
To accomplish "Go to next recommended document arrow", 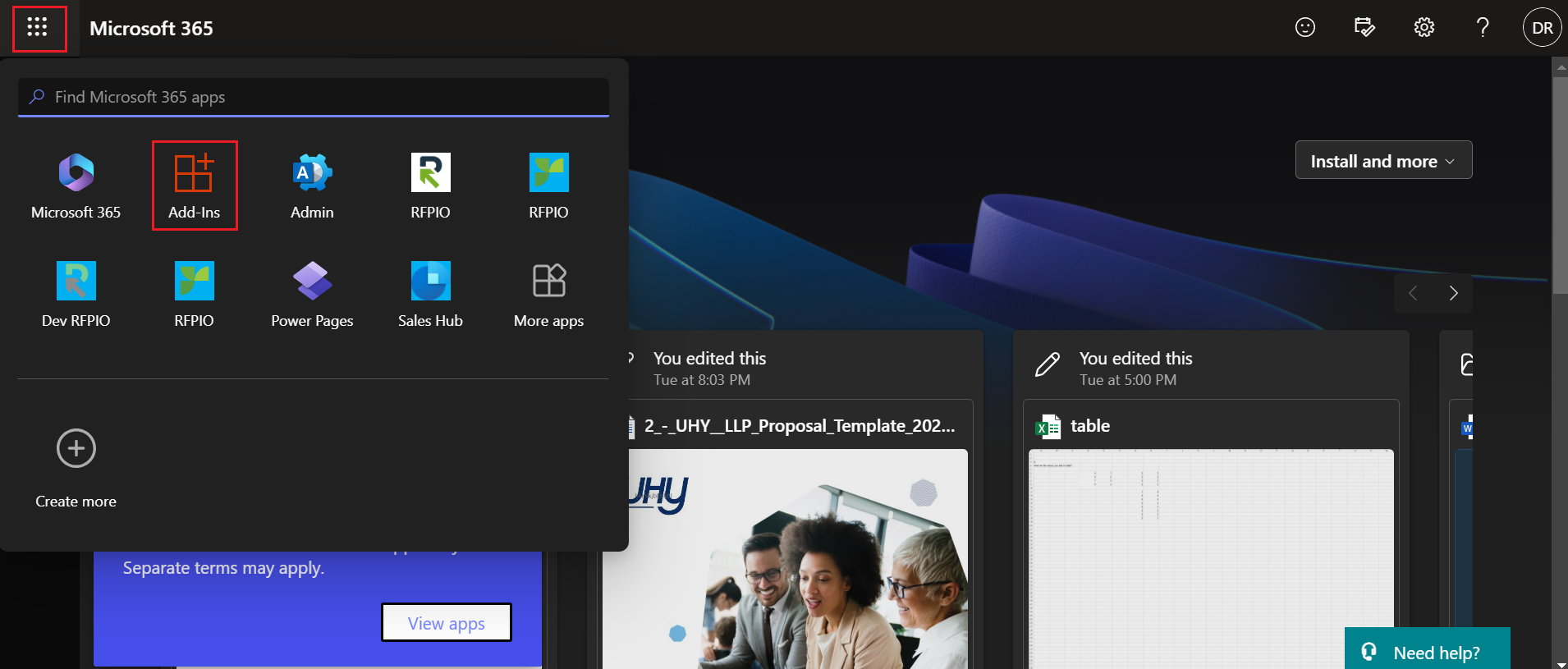I will pos(1453,293).
